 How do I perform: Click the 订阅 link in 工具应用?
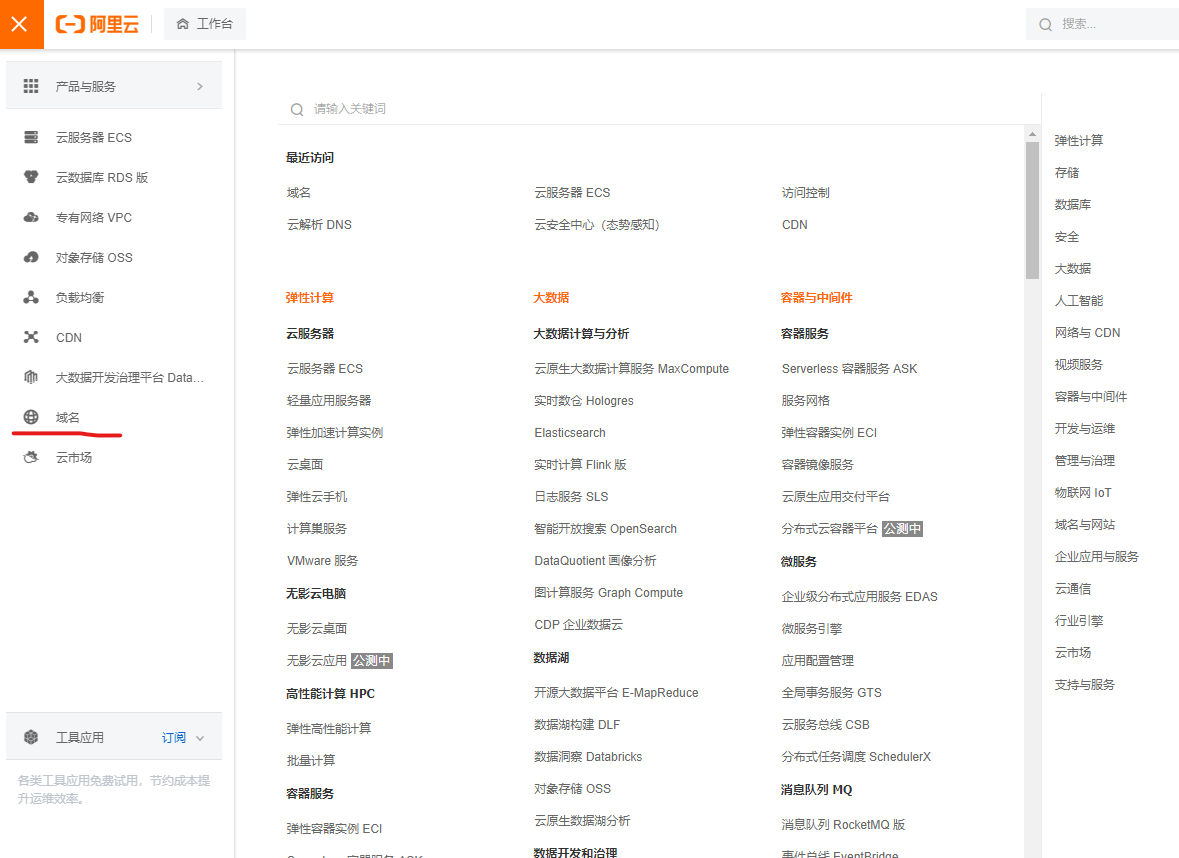pyautogui.click(x=174, y=738)
